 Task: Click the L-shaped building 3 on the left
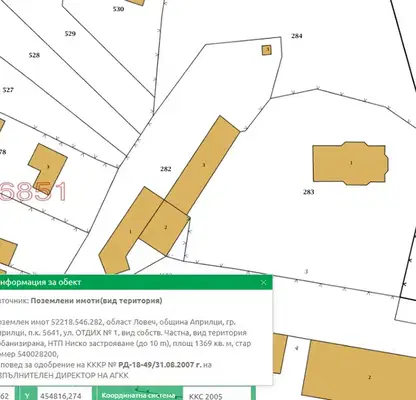48,167
